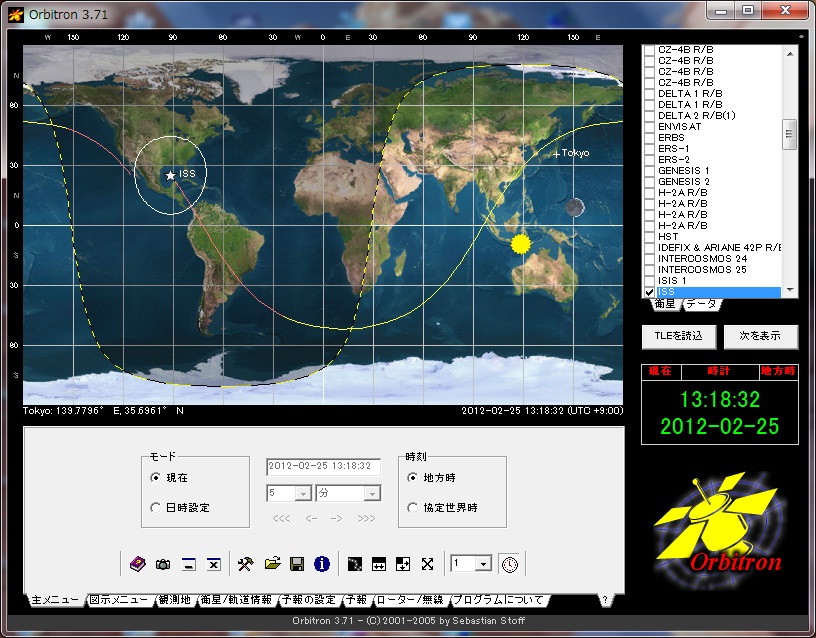Click the Orbitron title bar app icon
This screenshot has height=638, width=816.
click(16, 15)
